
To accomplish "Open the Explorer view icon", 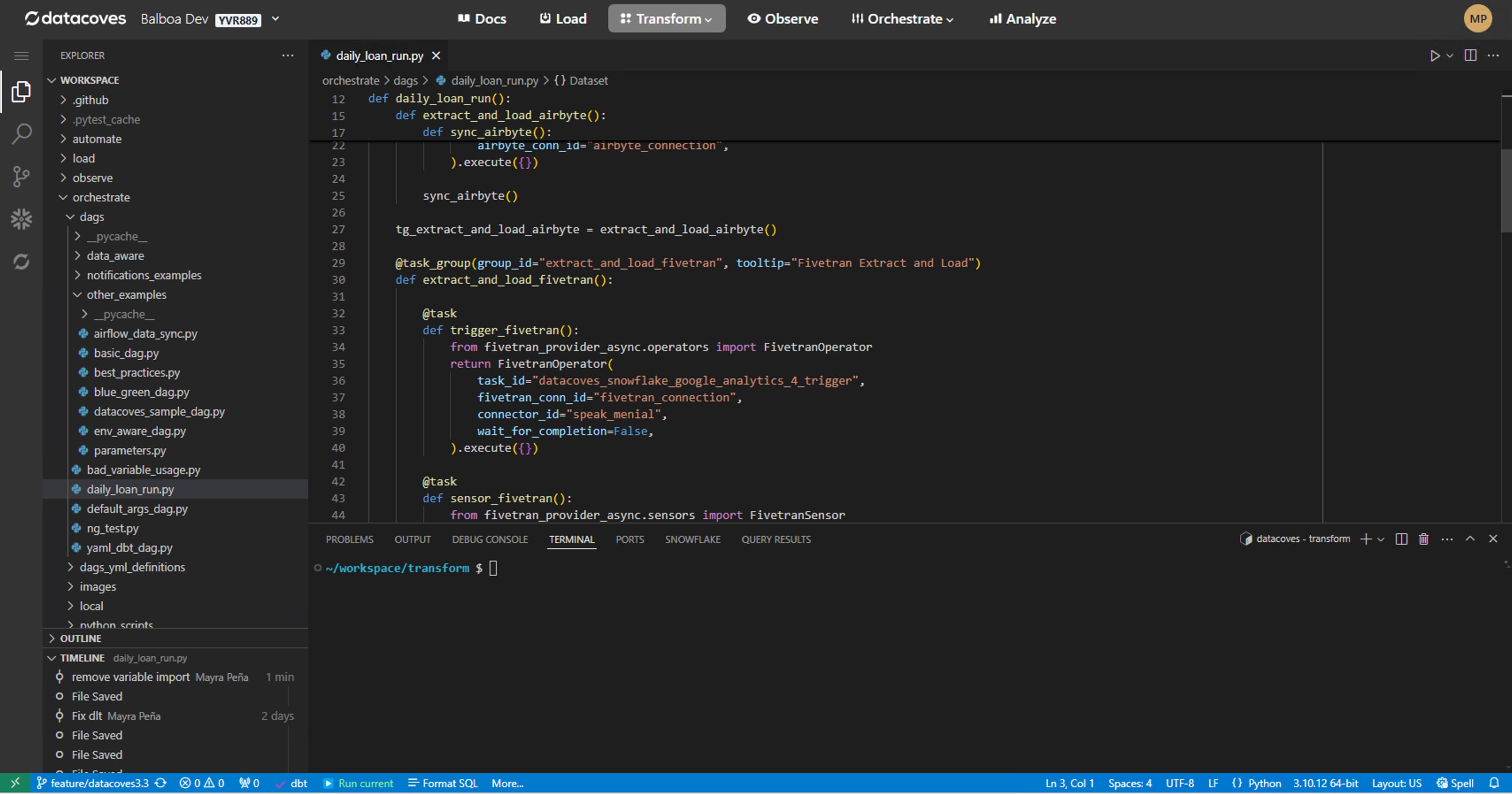I will 21,92.
